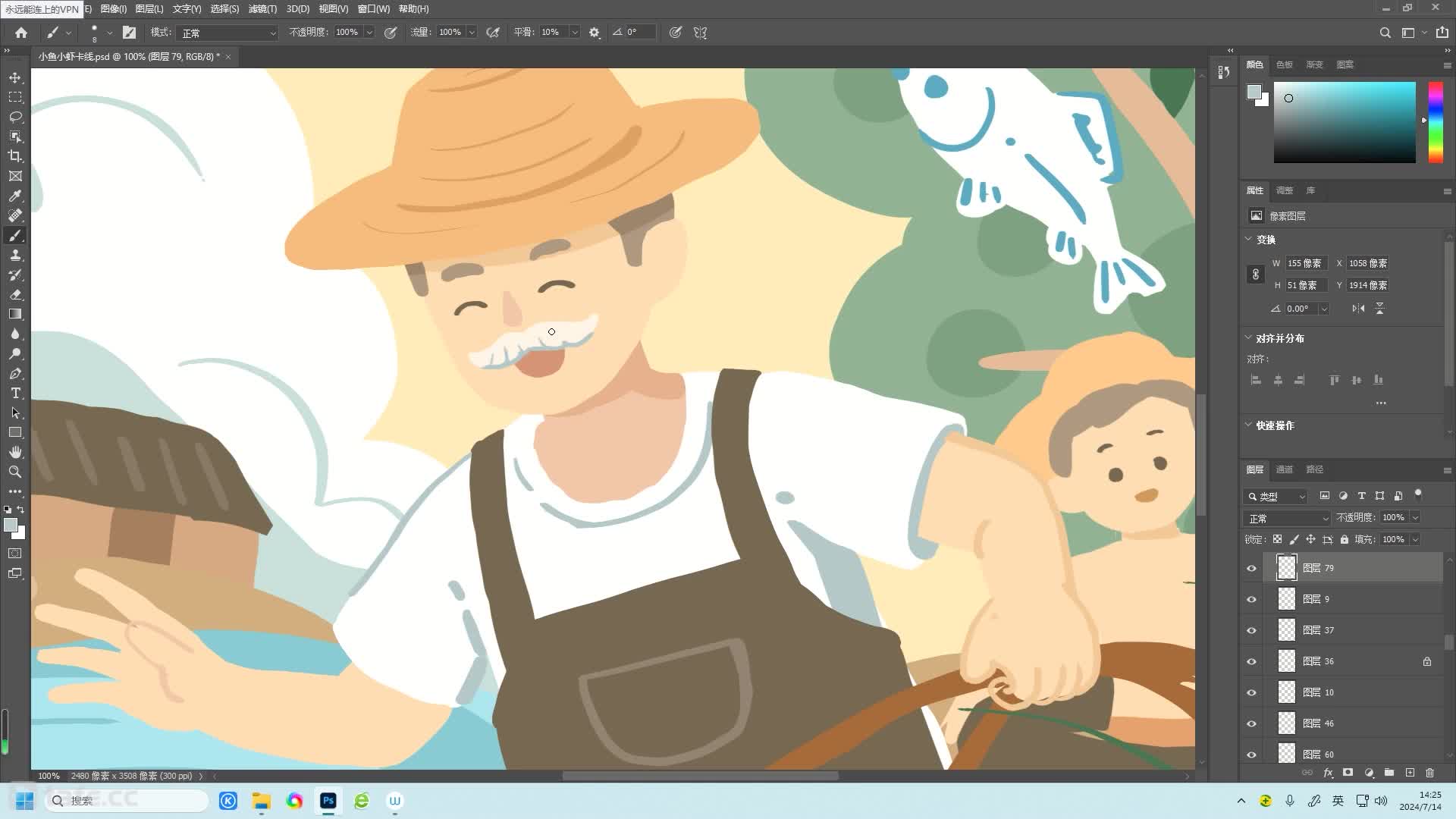Toggle lock transparent pixels
The width and height of the screenshot is (1456, 819).
[x=1277, y=539]
